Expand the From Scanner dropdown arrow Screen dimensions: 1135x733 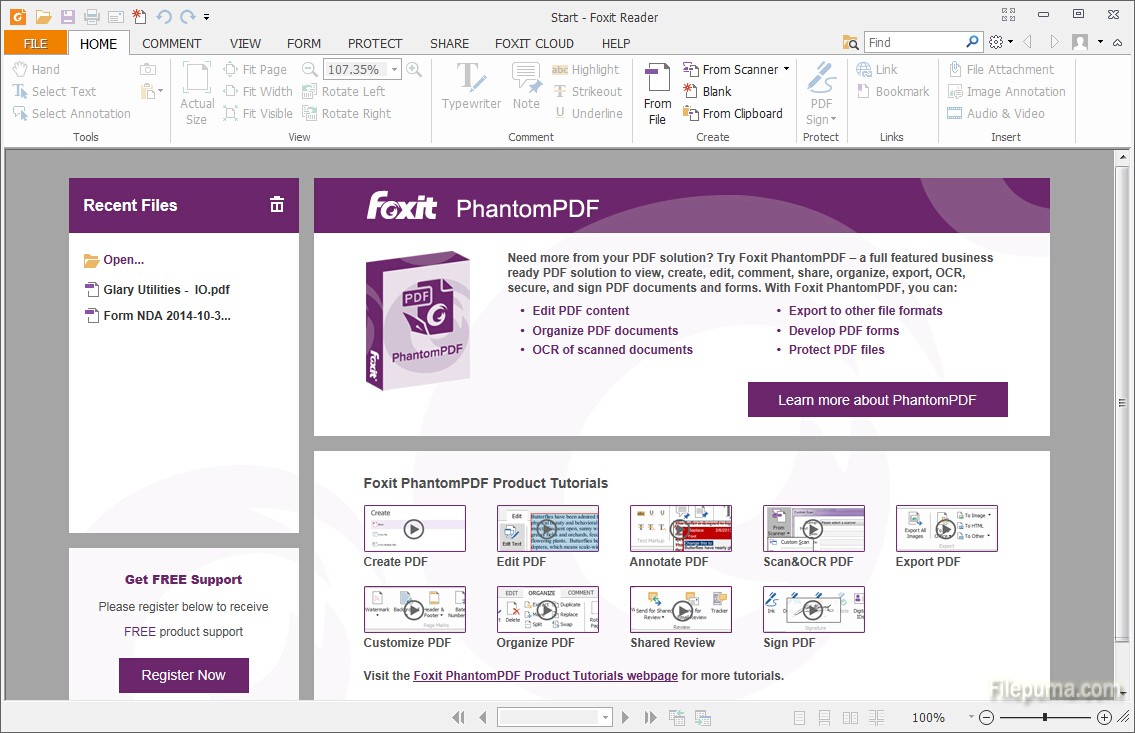[x=786, y=69]
